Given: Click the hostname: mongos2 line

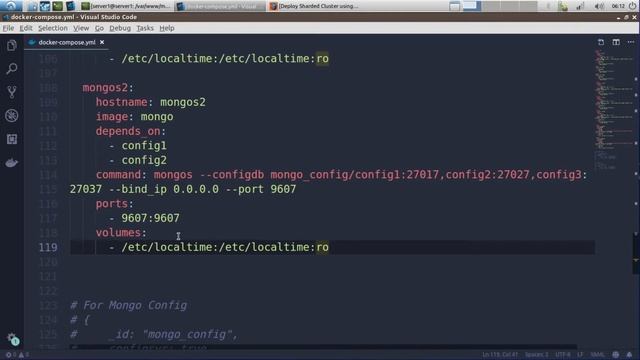Looking at the screenshot, I should (151, 102).
